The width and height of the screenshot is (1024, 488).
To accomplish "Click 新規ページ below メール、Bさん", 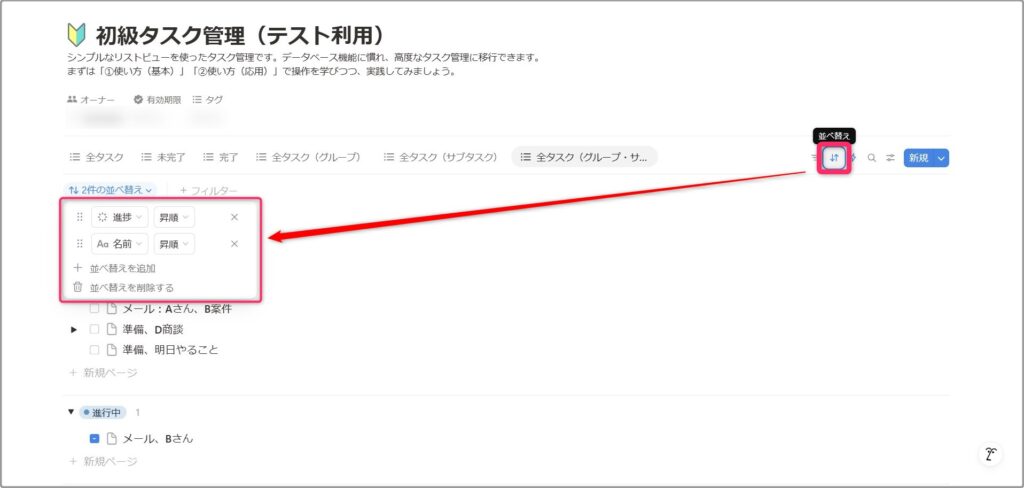I will [x=104, y=461].
